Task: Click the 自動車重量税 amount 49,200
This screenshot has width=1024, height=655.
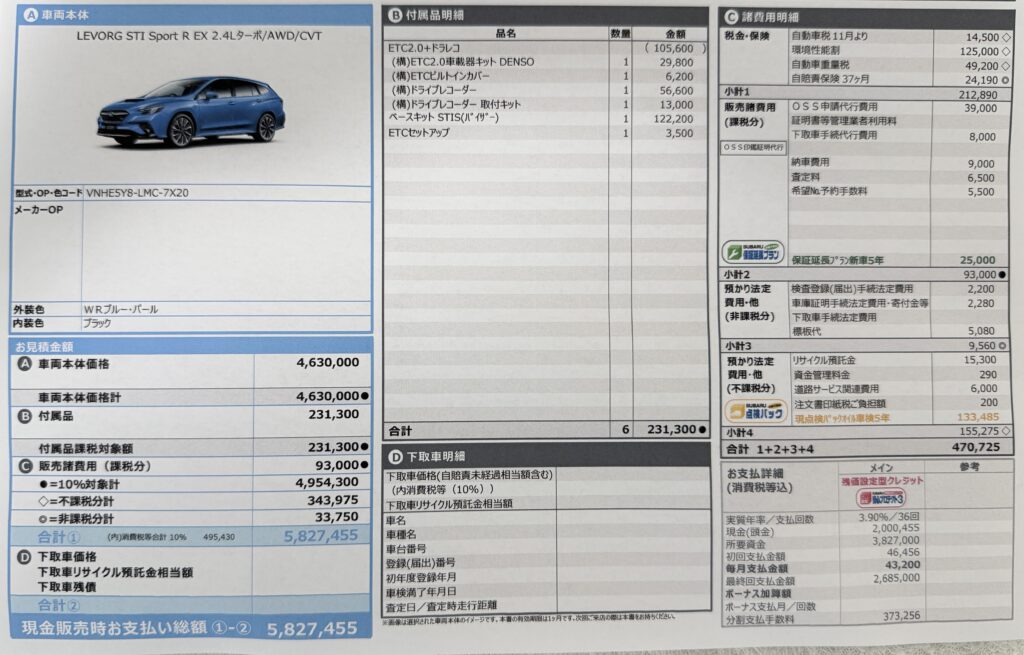Action: pos(982,65)
